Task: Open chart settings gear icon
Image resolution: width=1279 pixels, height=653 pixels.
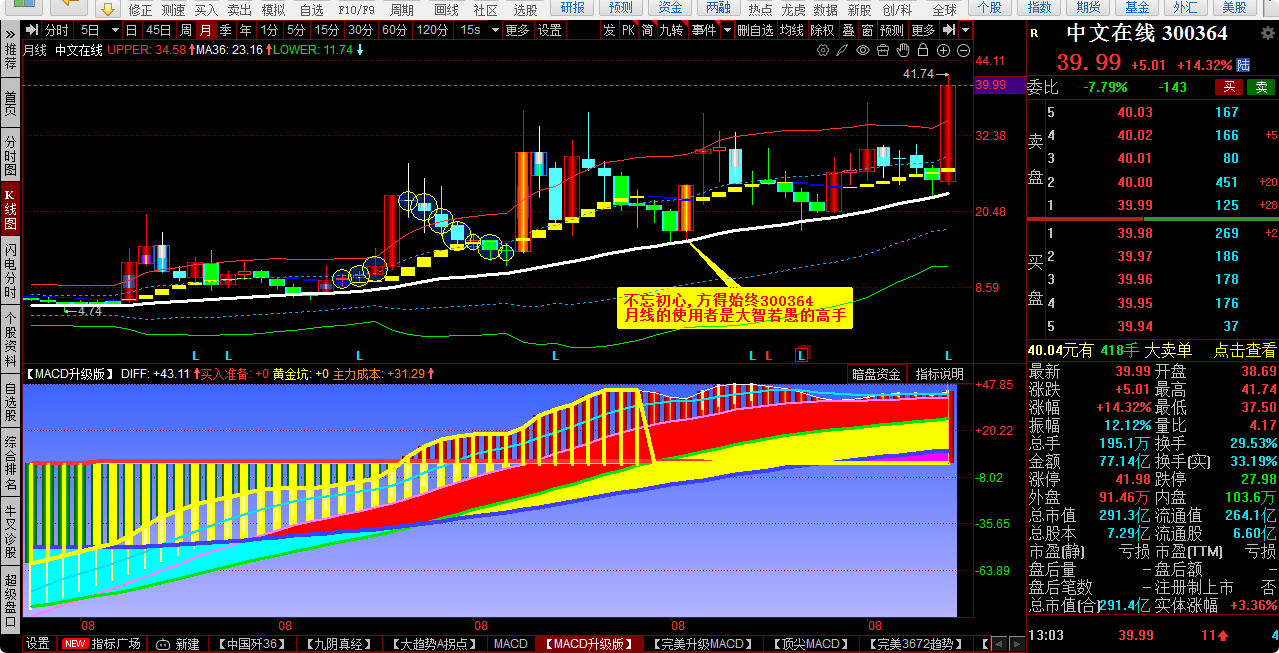Action: click(x=823, y=50)
